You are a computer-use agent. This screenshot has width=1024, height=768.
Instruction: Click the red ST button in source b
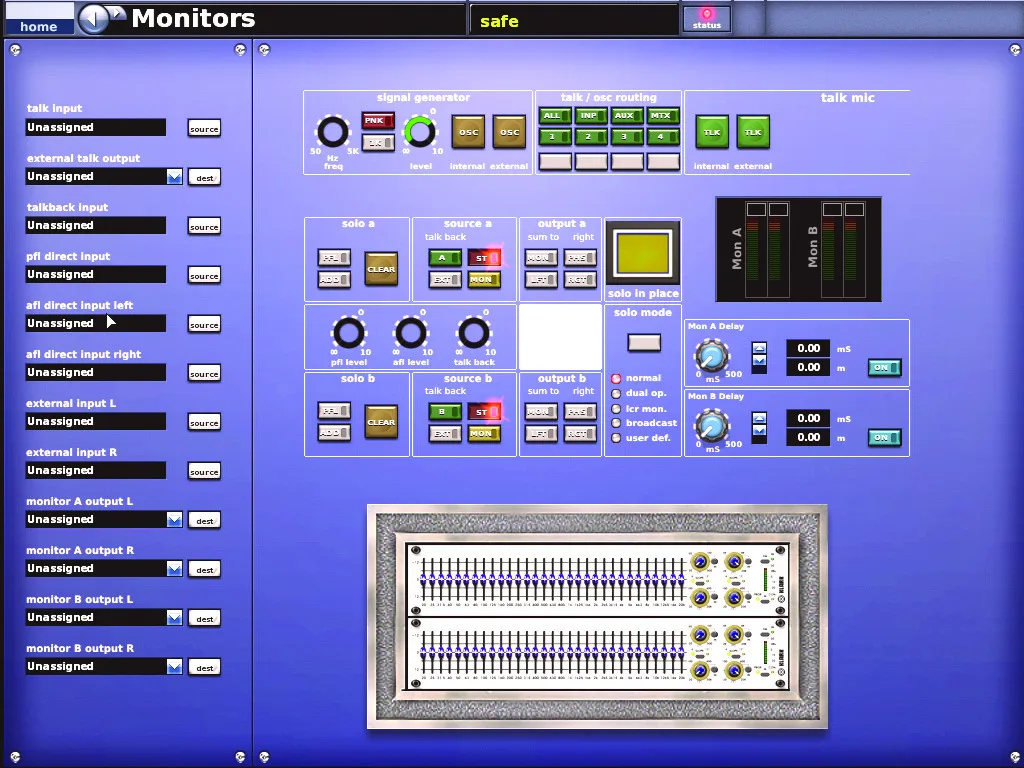click(484, 412)
